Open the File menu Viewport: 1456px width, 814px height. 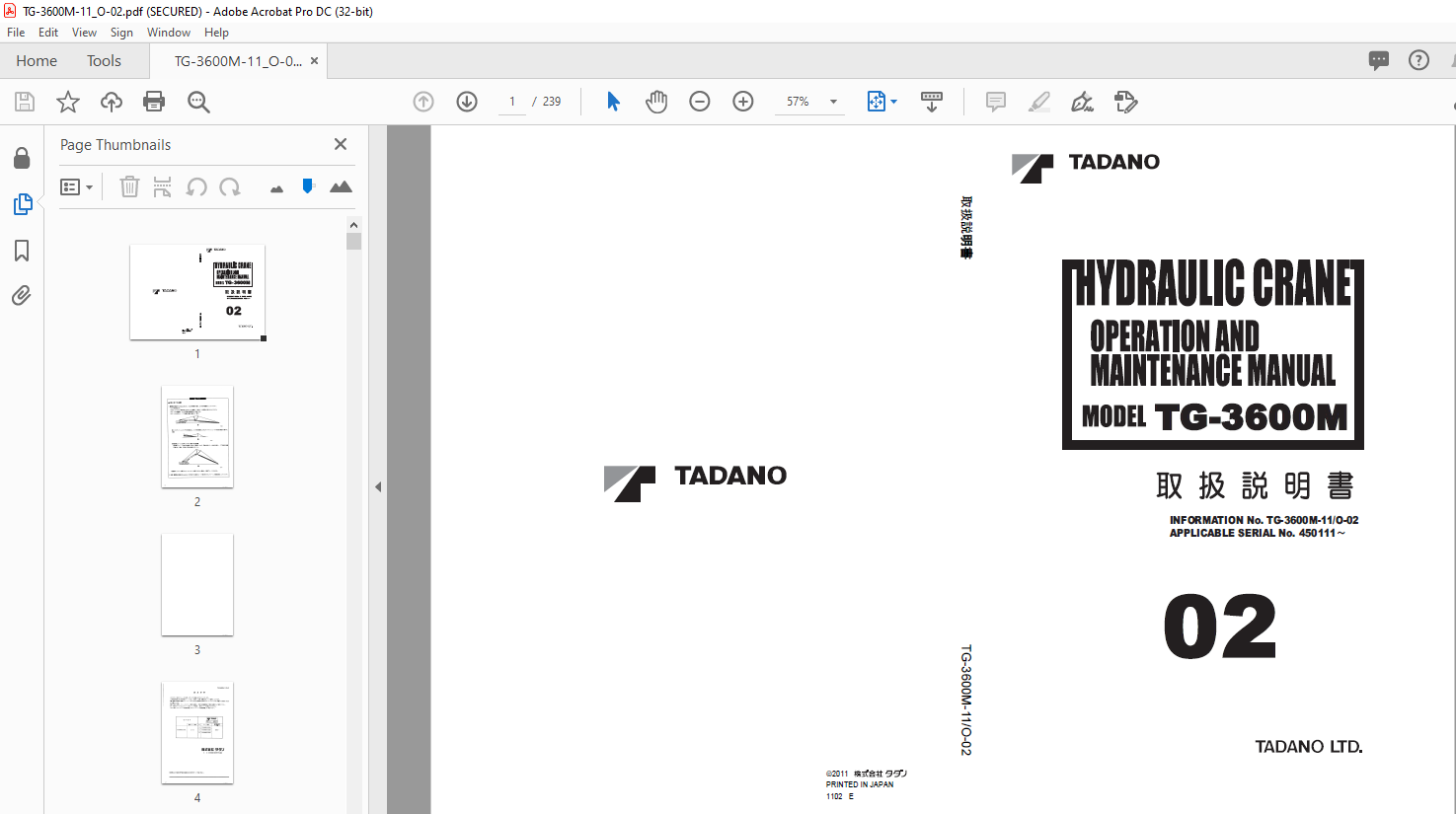pyautogui.click(x=16, y=33)
